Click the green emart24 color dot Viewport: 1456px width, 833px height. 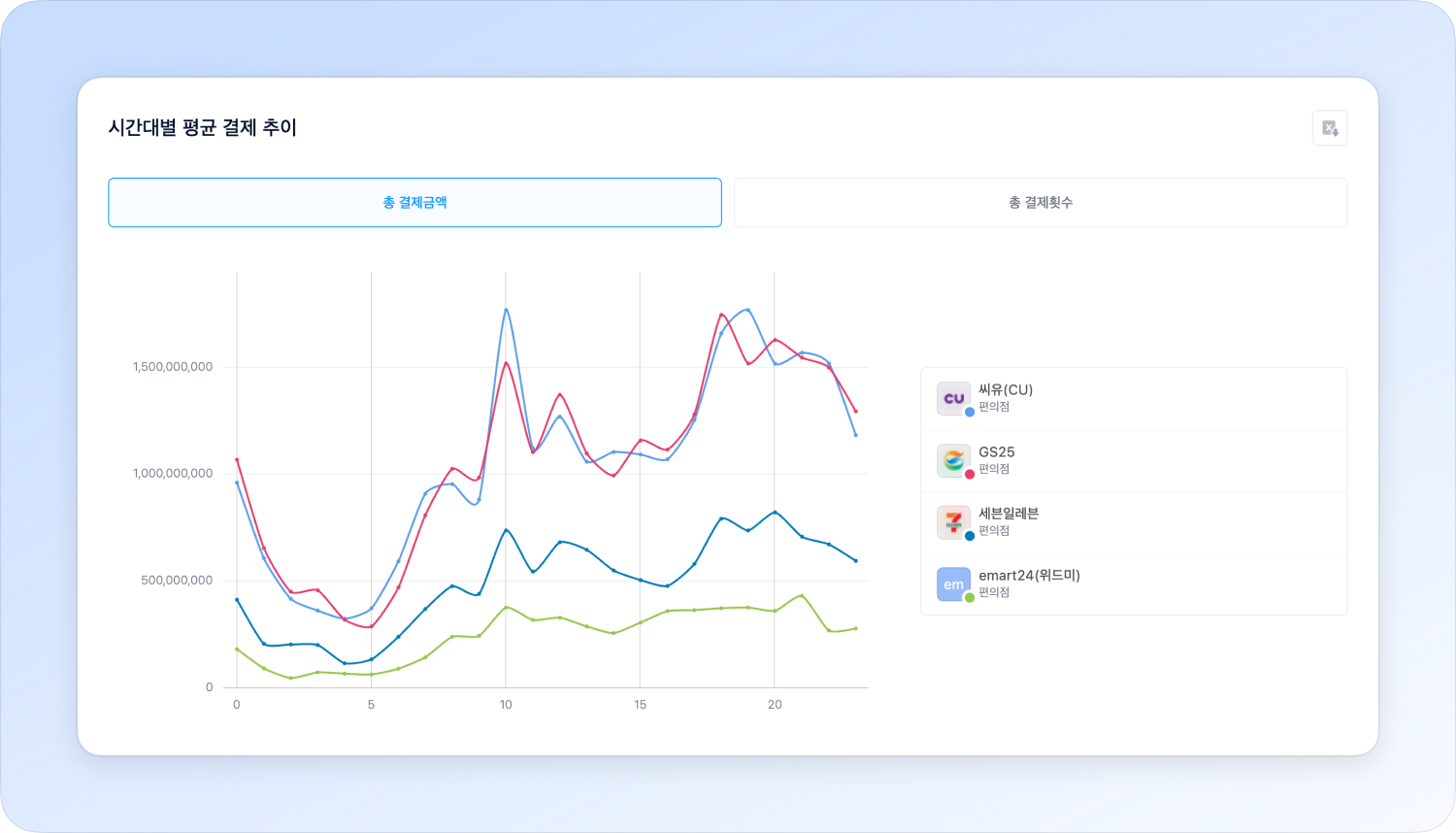[x=970, y=598]
